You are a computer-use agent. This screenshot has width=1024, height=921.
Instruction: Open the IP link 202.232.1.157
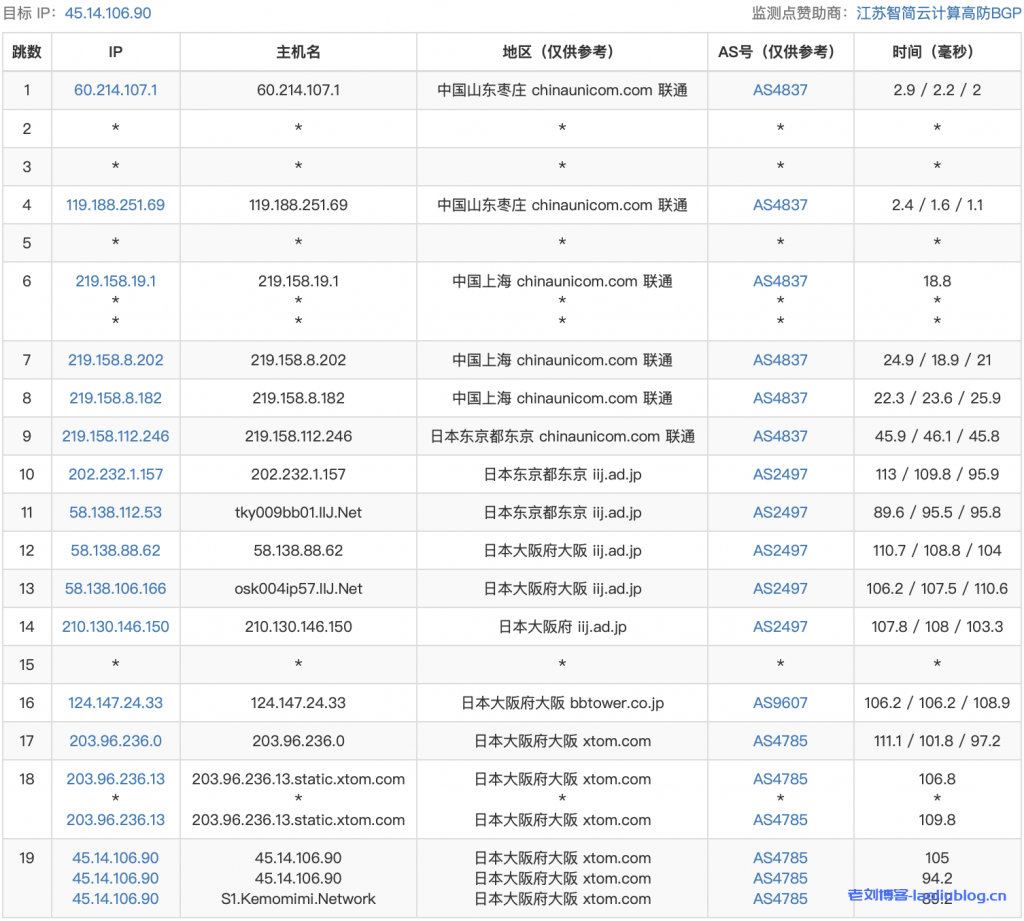click(115, 474)
